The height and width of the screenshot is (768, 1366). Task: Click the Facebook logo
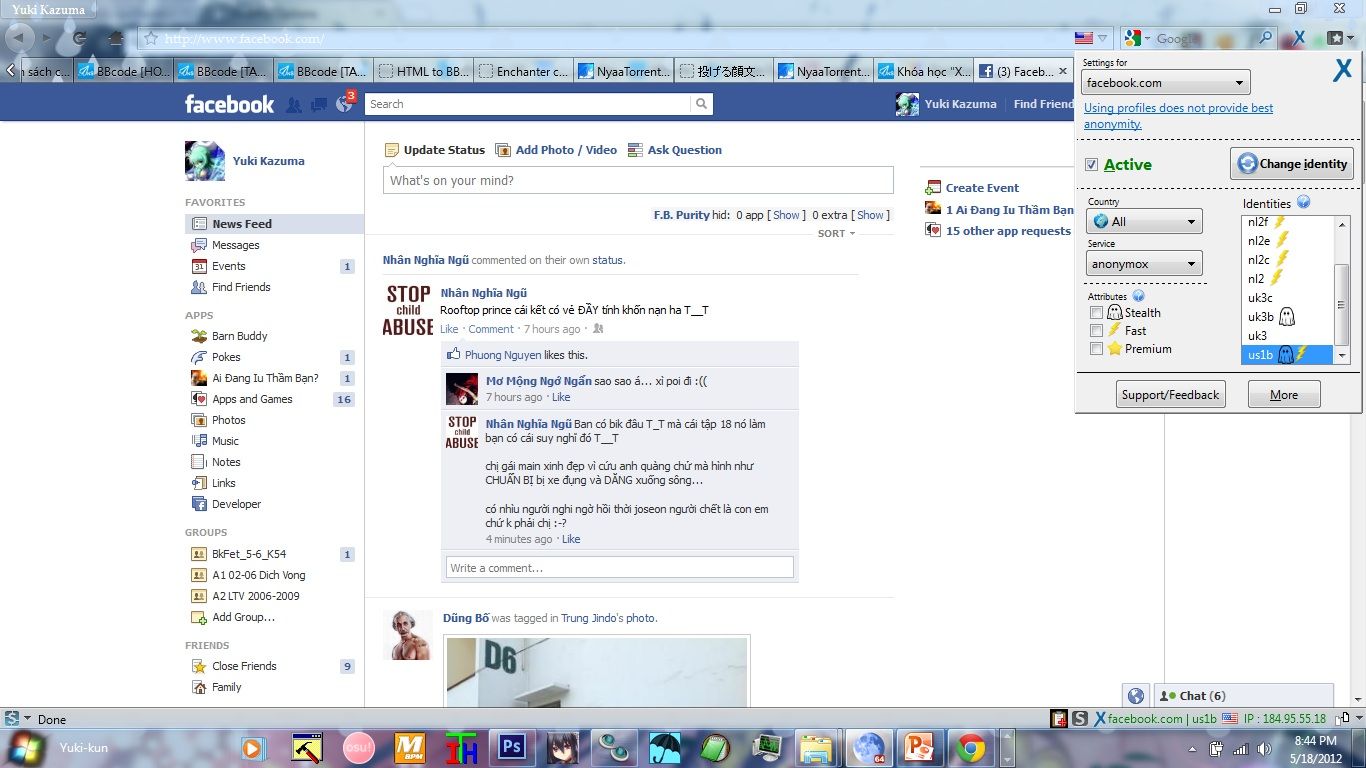(229, 104)
